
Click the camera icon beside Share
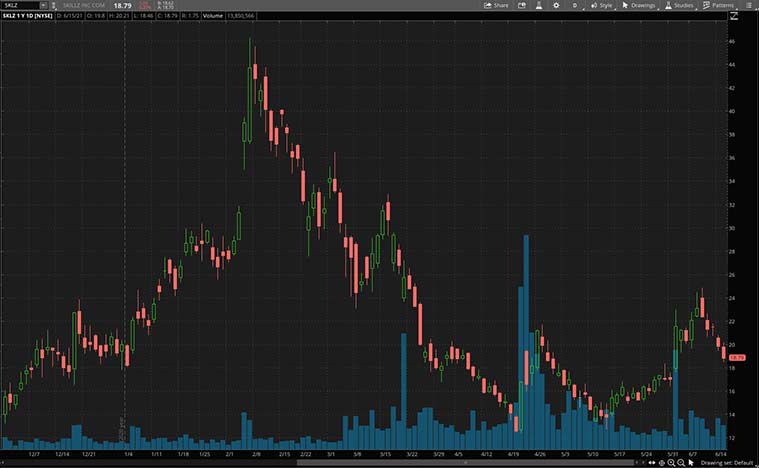click(x=520, y=5)
